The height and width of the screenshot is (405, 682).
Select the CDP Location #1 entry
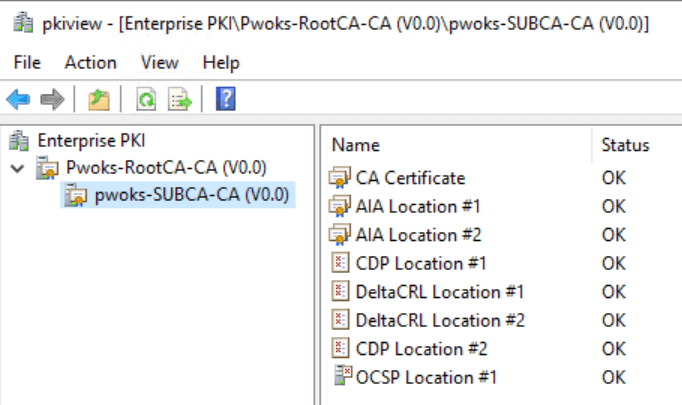[421, 264]
